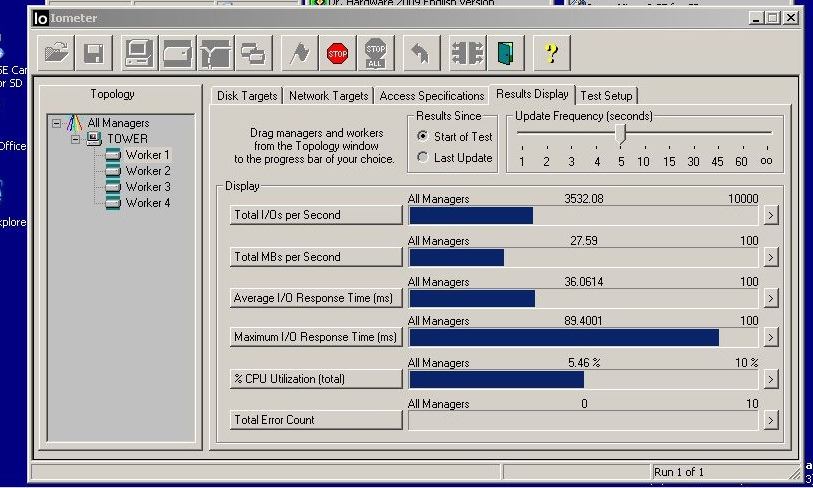
Task: Reset workers with the curved arrow icon
Action: (x=421, y=53)
